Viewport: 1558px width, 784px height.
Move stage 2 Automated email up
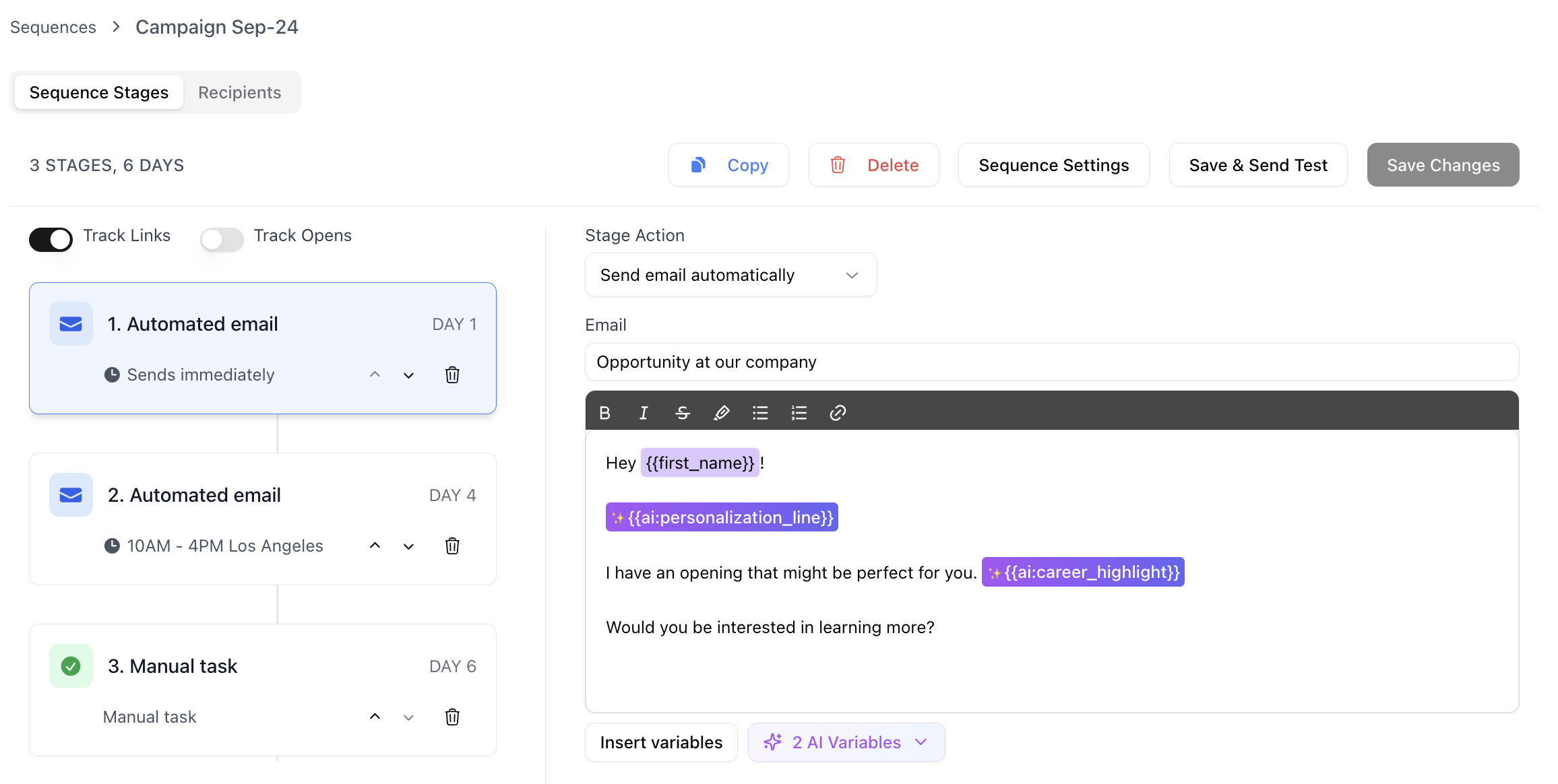tap(375, 546)
